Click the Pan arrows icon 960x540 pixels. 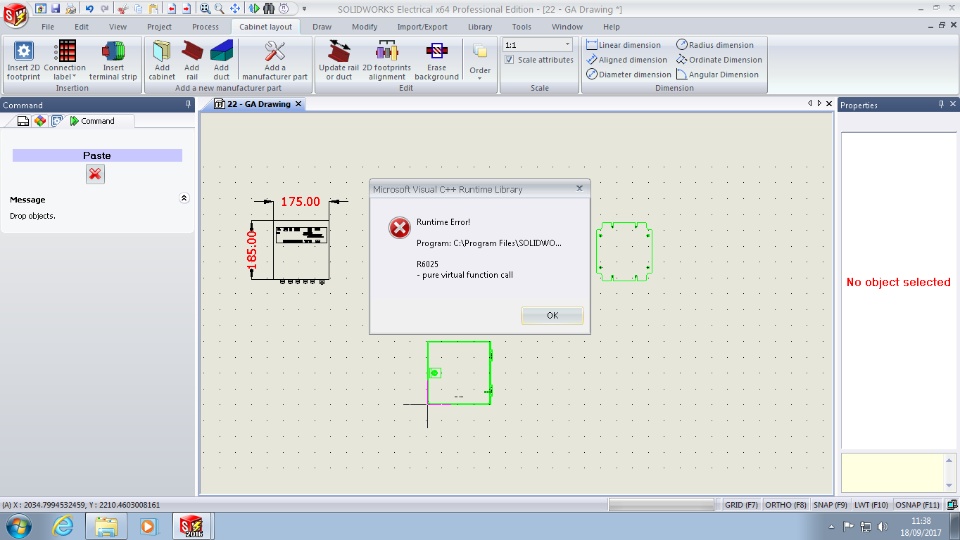[x=235, y=9]
